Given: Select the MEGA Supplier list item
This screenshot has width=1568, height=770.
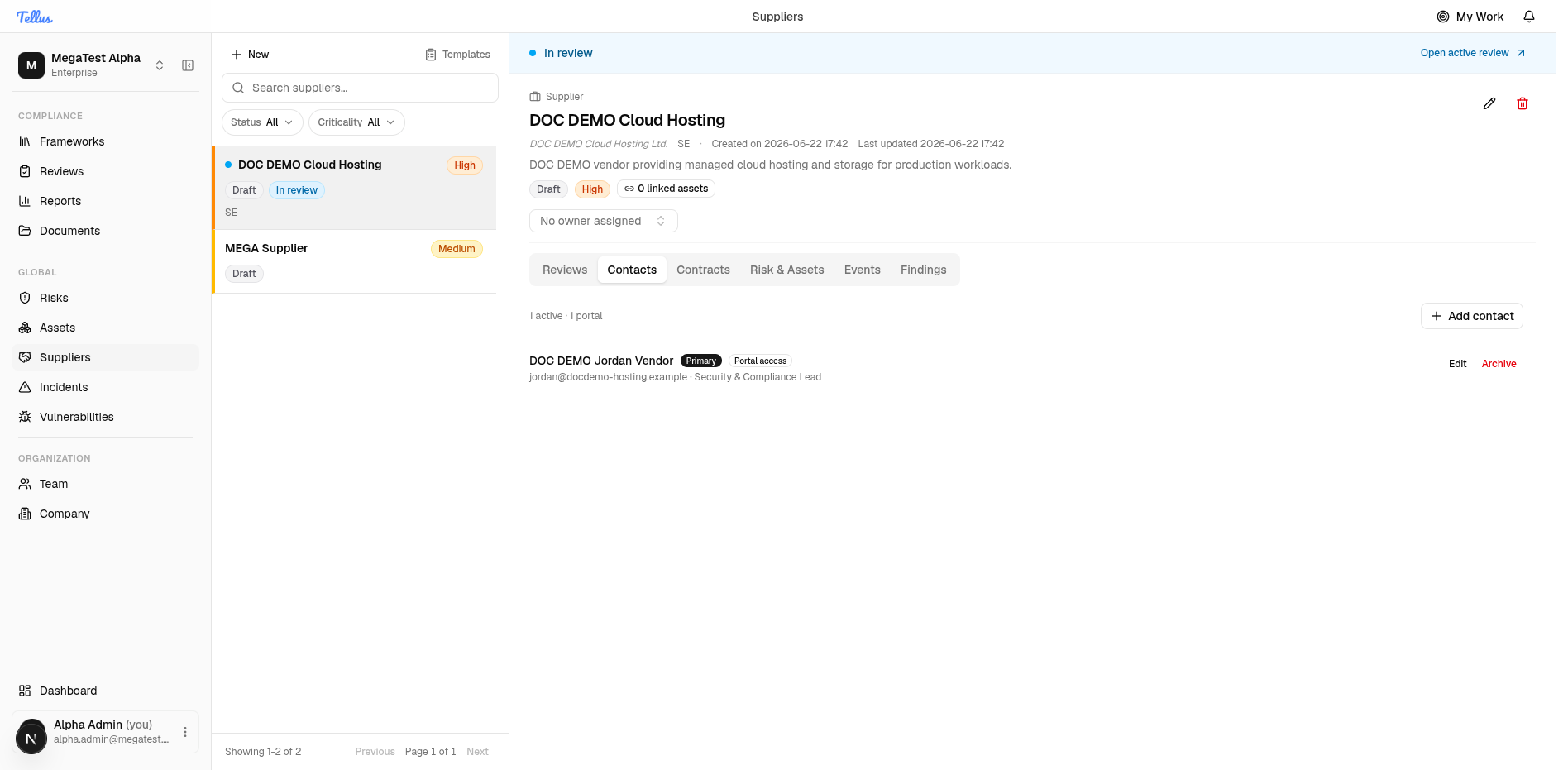Looking at the screenshot, I should [355, 261].
